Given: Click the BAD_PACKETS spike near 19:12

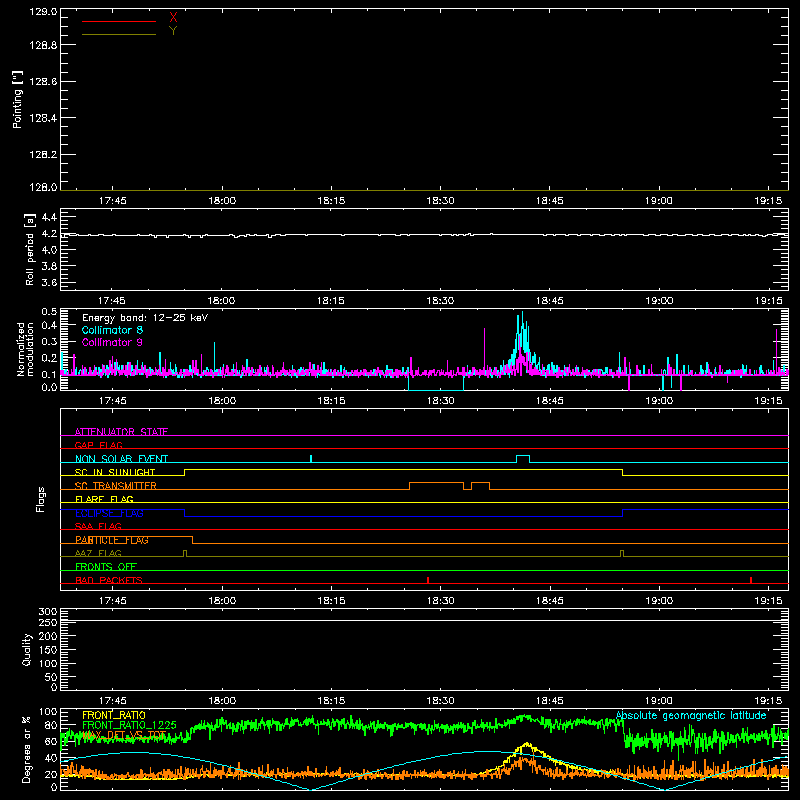Looking at the screenshot, I should click(x=751, y=580).
